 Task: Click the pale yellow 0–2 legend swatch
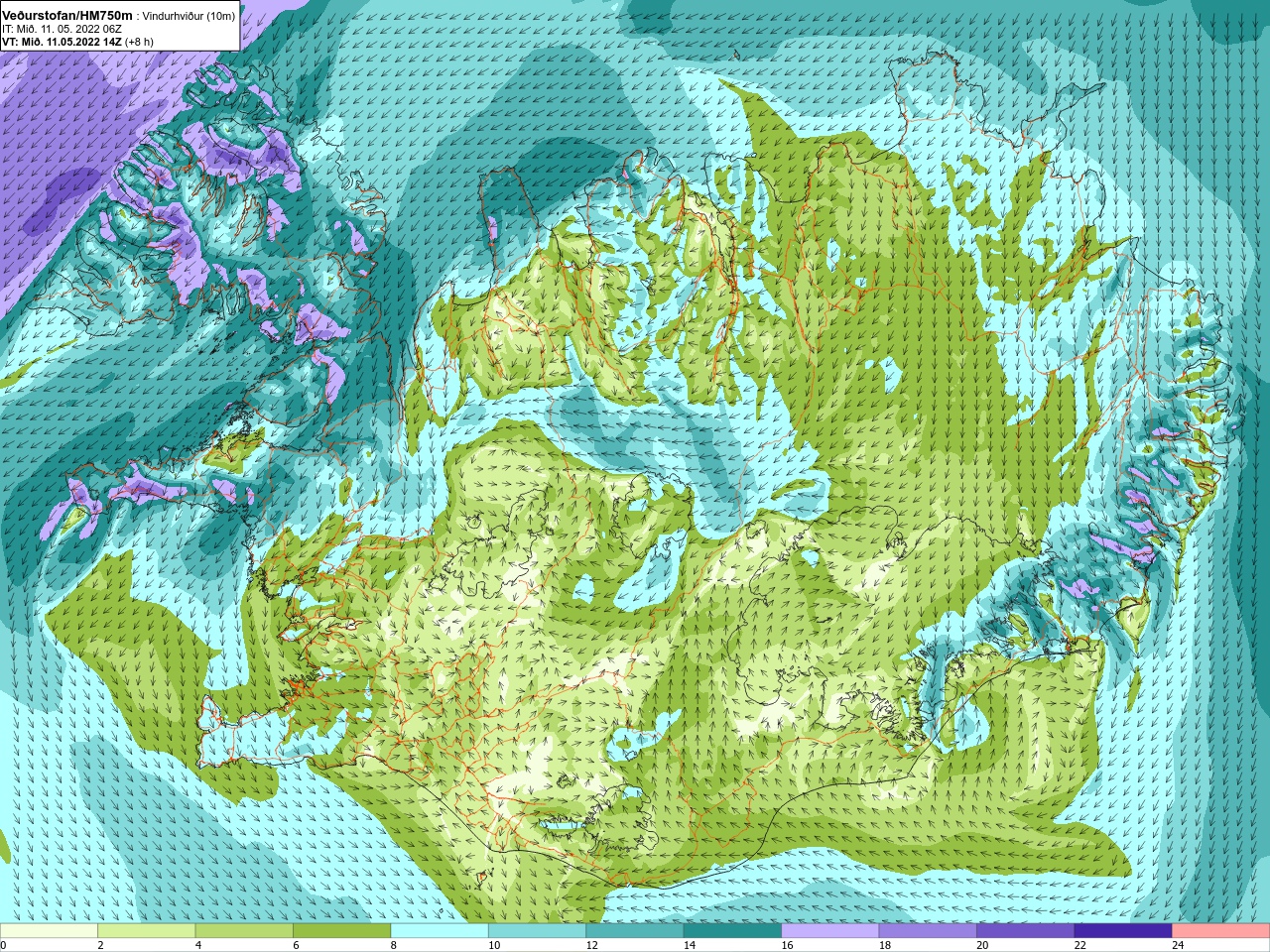click(49, 931)
